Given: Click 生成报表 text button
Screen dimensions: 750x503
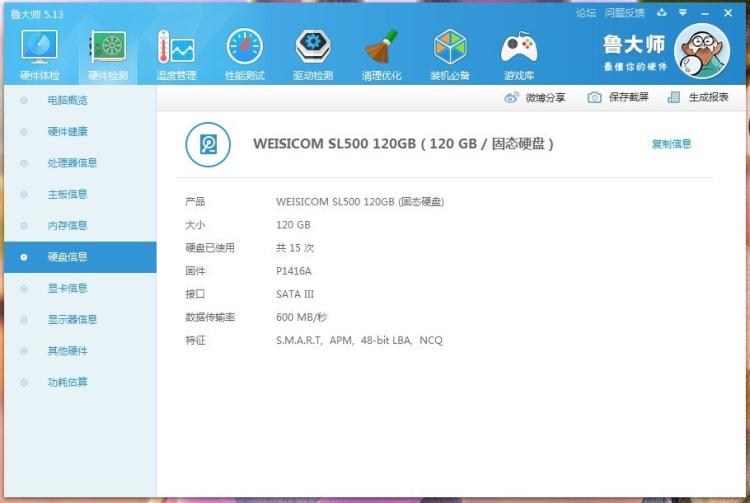Looking at the screenshot, I should coord(708,97).
